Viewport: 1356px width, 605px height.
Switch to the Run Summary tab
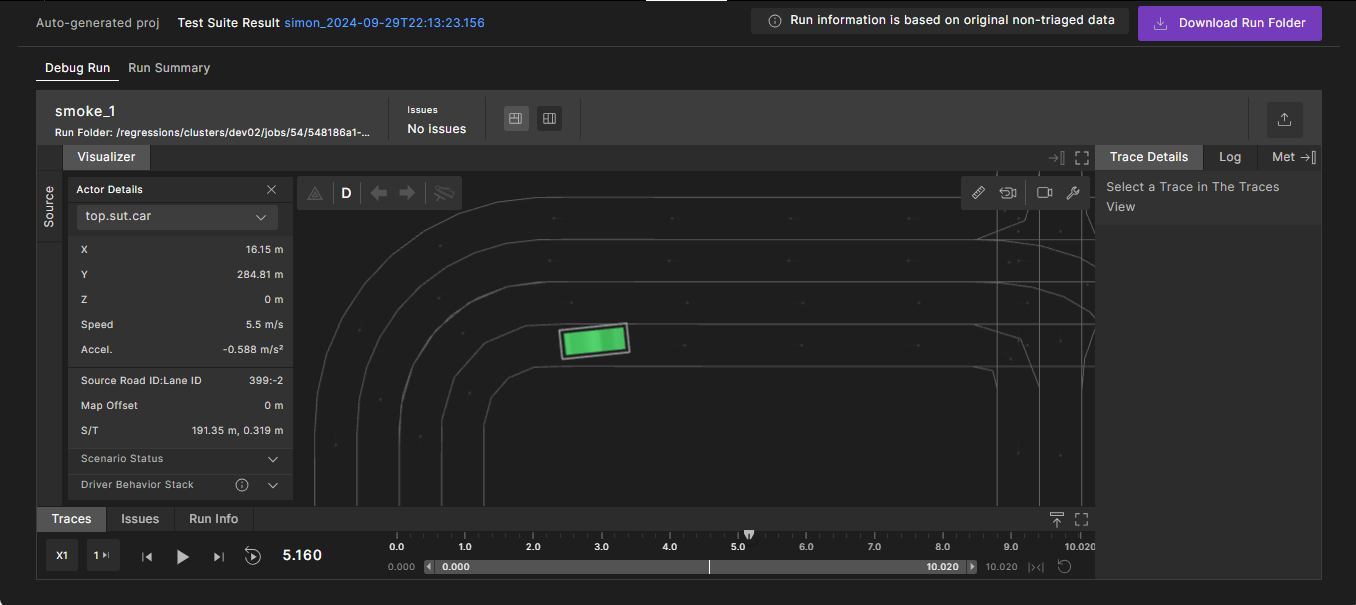tap(169, 68)
